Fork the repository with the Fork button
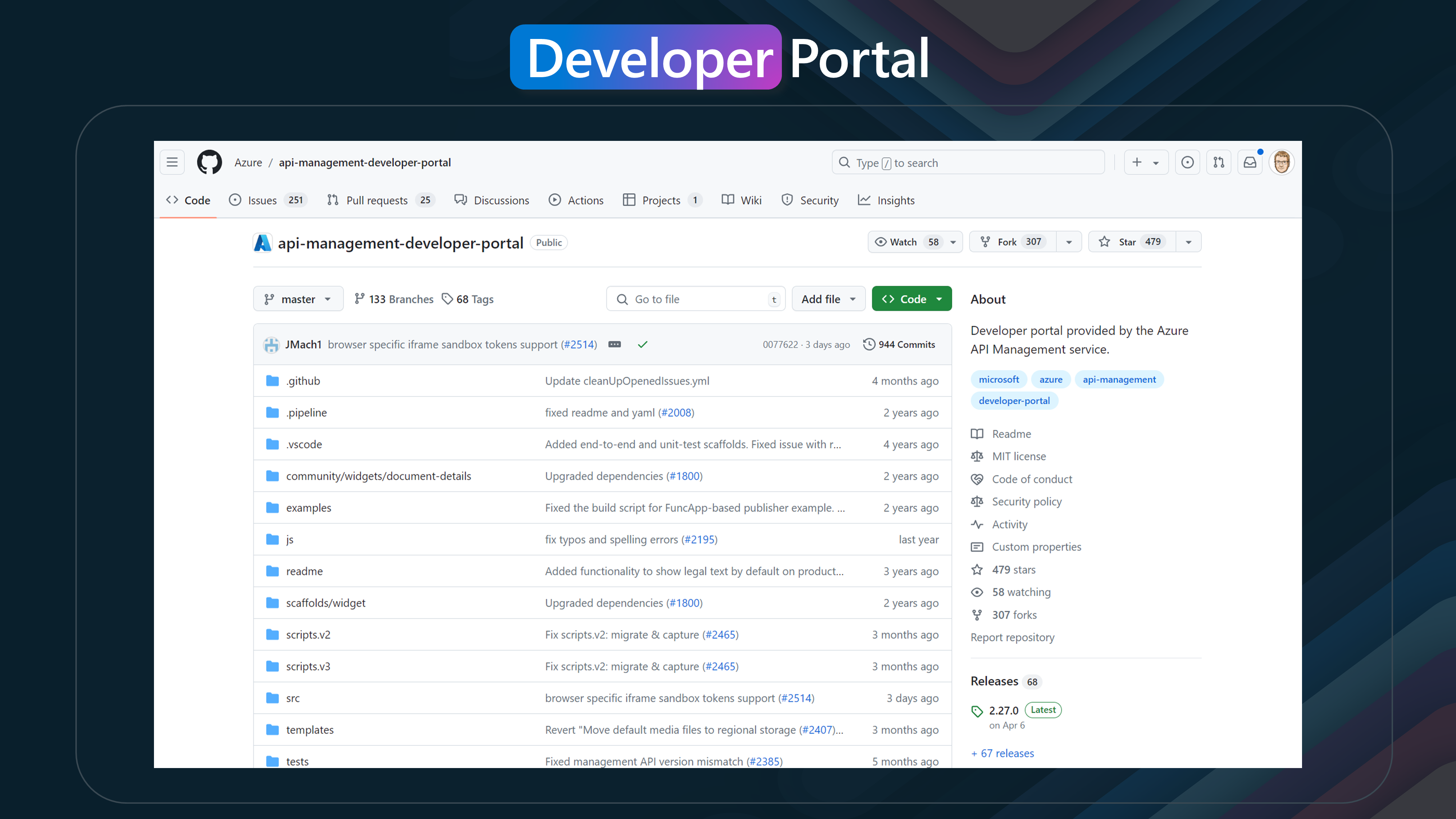The width and height of the screenshot is (1456, 819). pos(1013,242)
